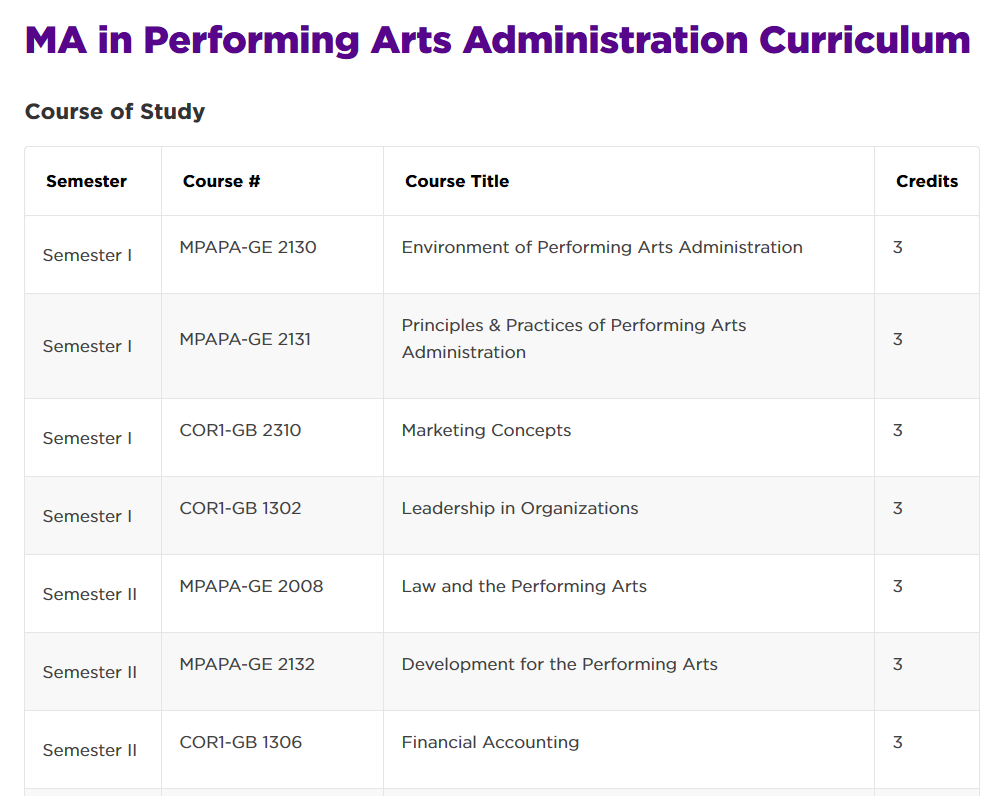The width and height of the screenshot is (993, 796).
Task: Select the Financial Accounting course title
Action: (x=490, y=742)
